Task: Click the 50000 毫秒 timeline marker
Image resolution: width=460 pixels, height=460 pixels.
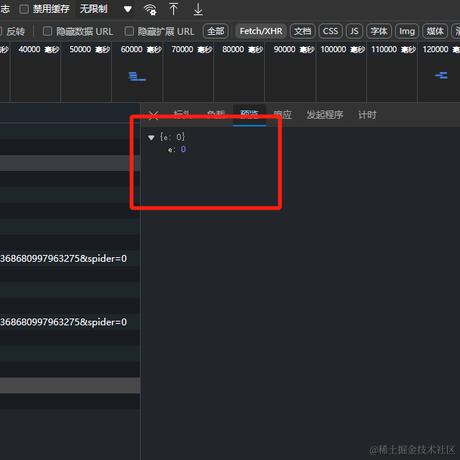Action: tap(90, 49)
